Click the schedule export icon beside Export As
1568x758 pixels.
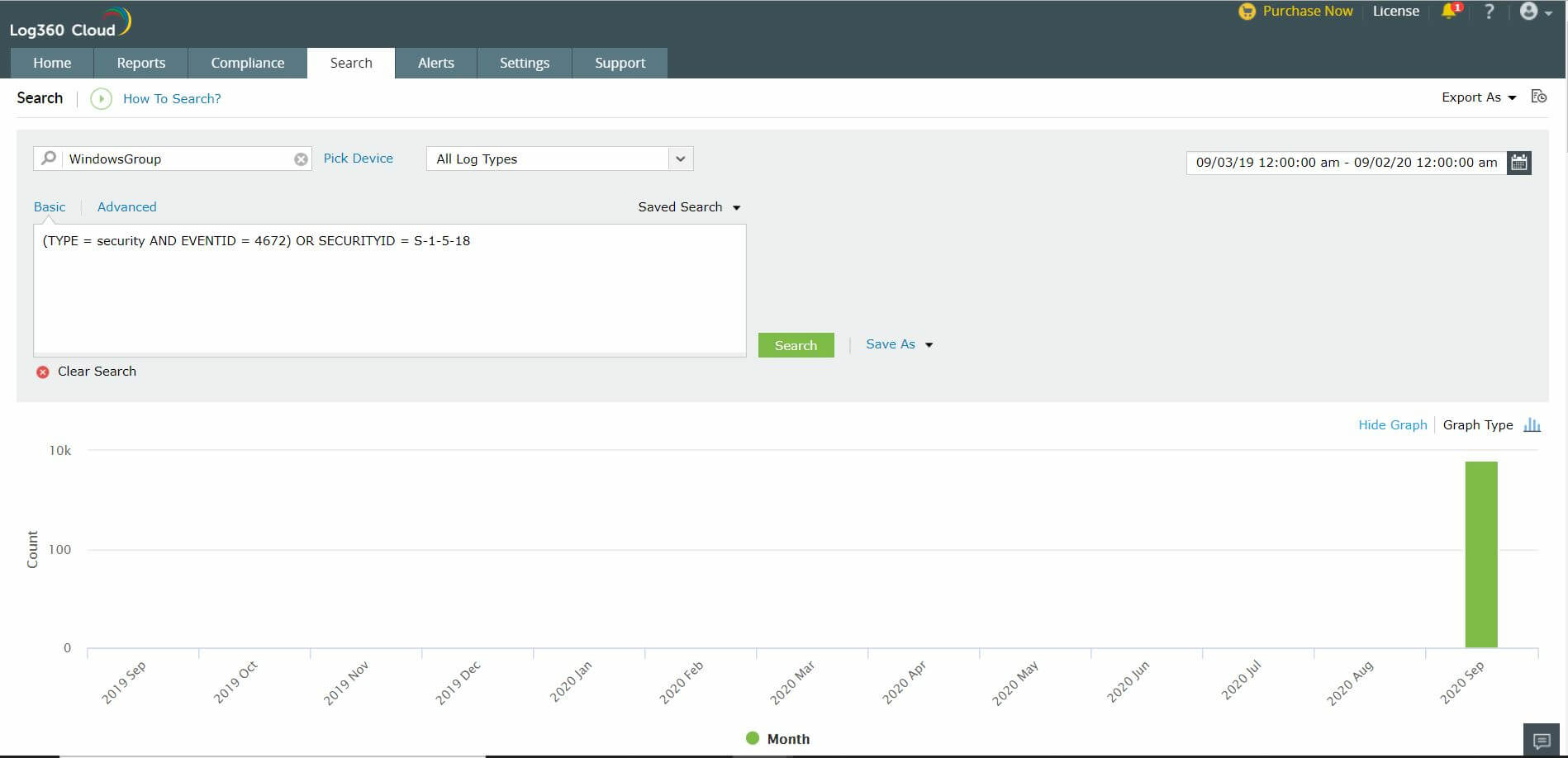1539,97
